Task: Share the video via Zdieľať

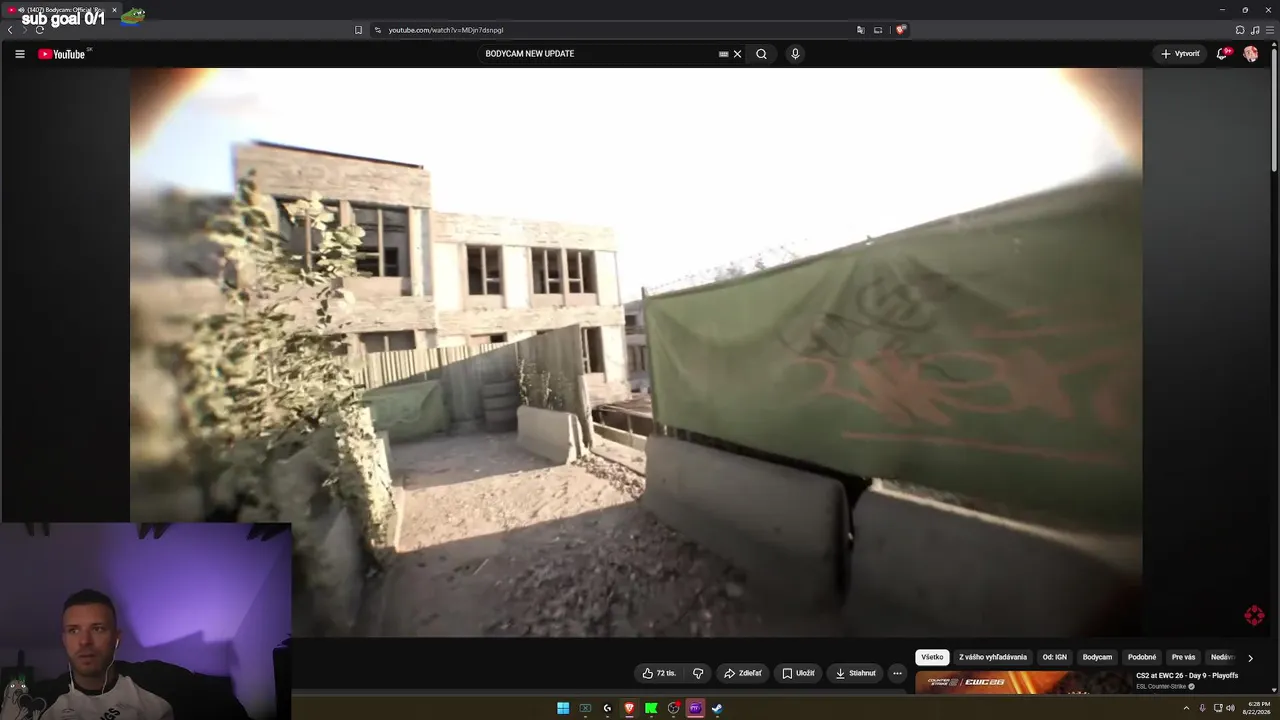Action: (743, 673)
